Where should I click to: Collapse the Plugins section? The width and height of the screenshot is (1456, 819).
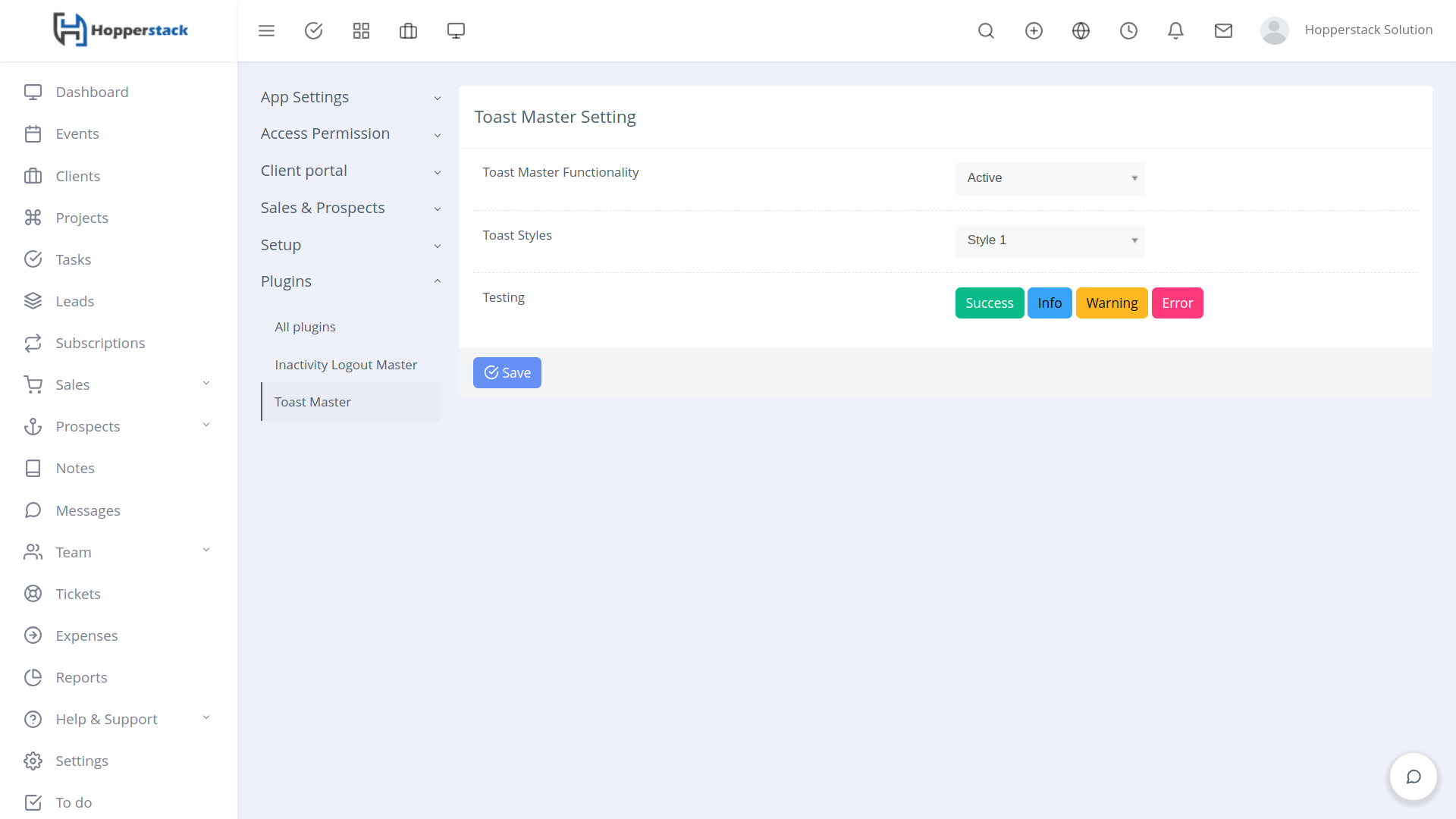[x=350, y=281]
